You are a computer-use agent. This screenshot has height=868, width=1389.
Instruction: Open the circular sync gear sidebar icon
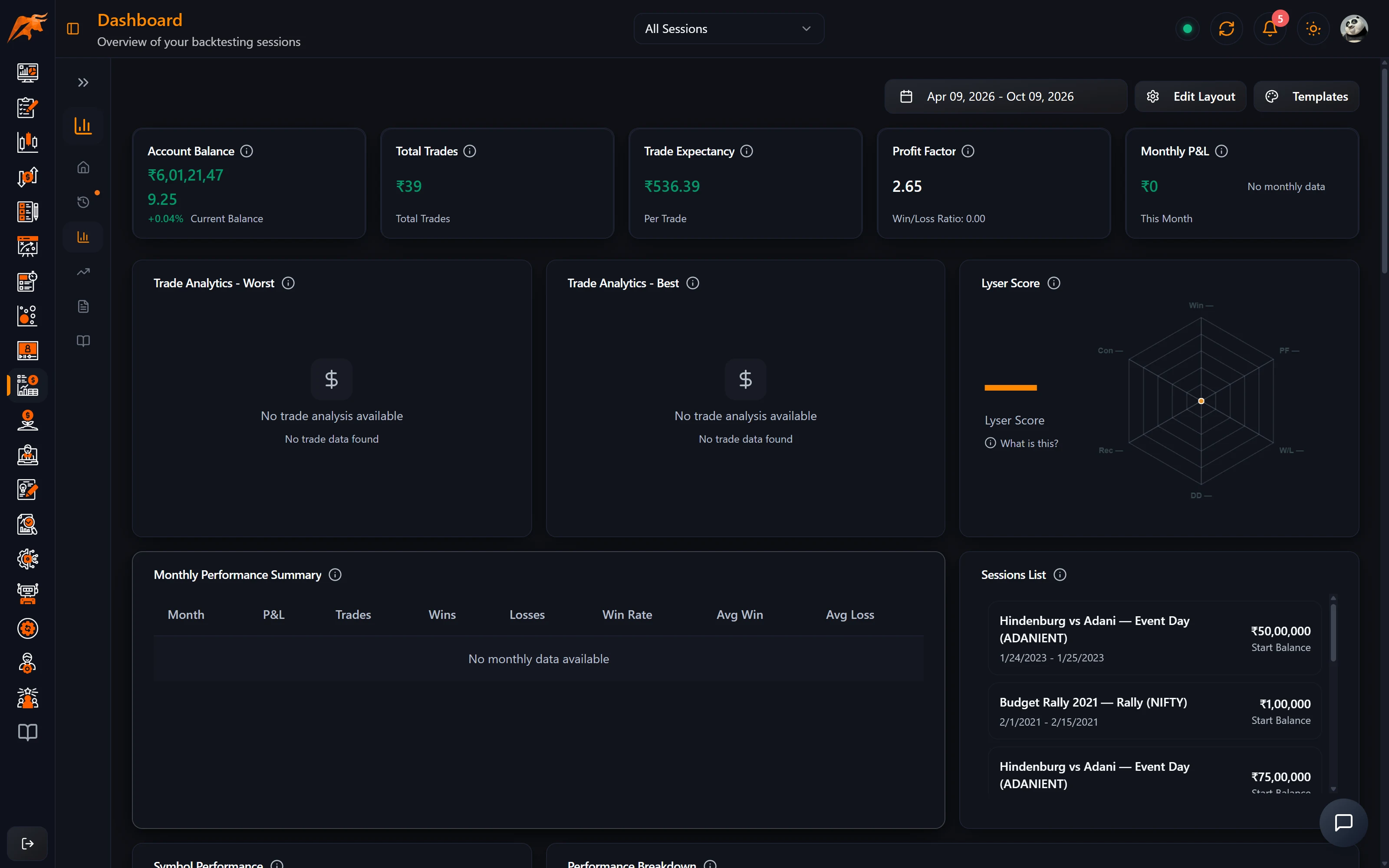coord(27,628)
